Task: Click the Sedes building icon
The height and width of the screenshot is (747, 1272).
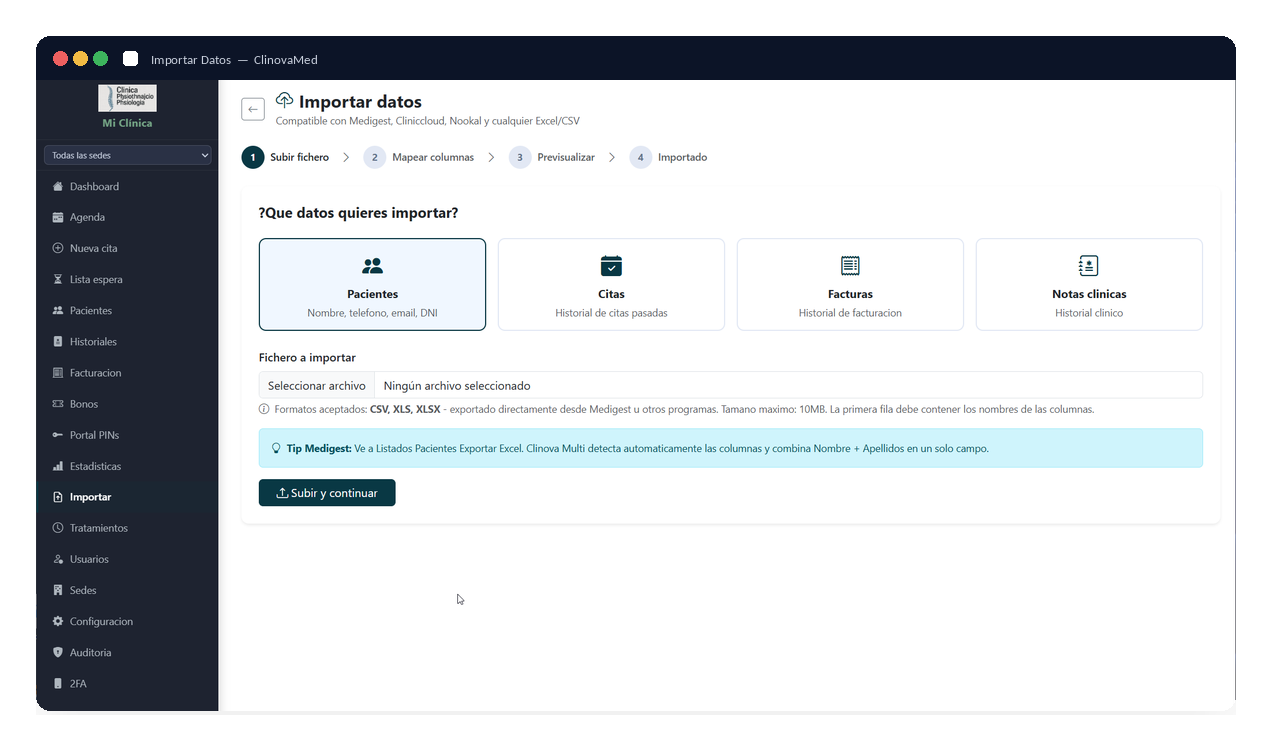Action: pos(58,590)
